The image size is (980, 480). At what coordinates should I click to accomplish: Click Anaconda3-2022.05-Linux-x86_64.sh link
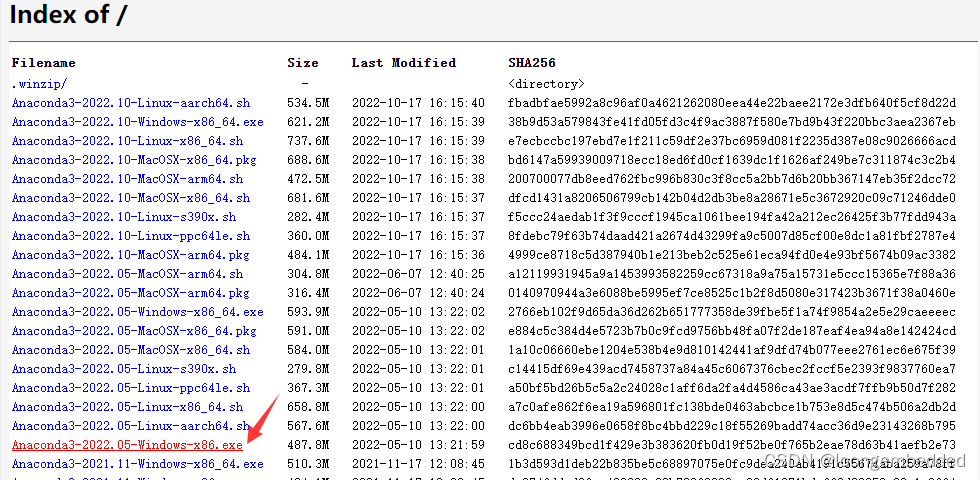pyautogui.click(x=128, y=407)
